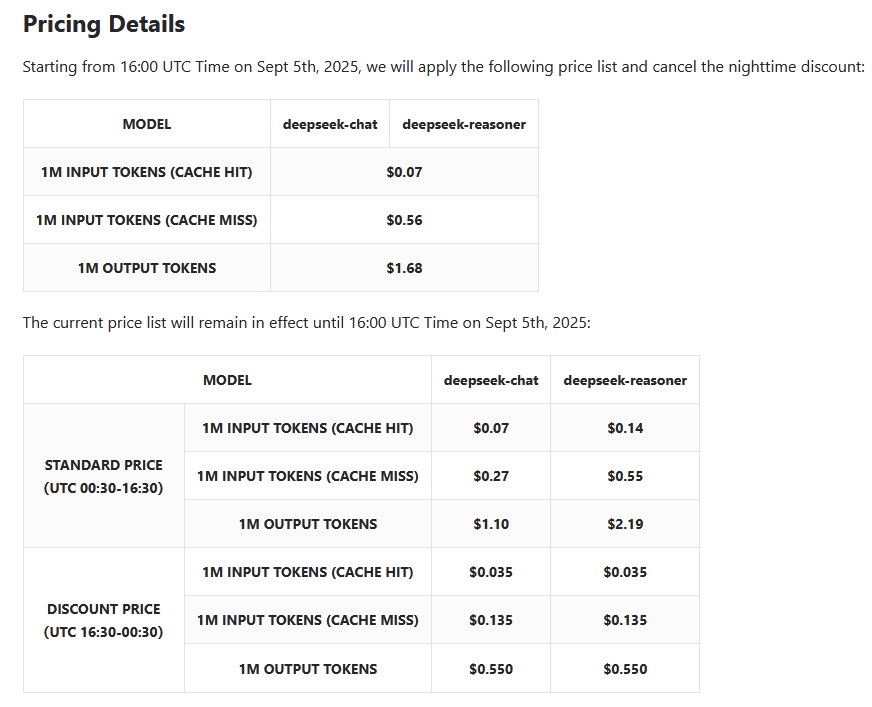Click the "current price list will remain" sentence

tap(307, 323)
